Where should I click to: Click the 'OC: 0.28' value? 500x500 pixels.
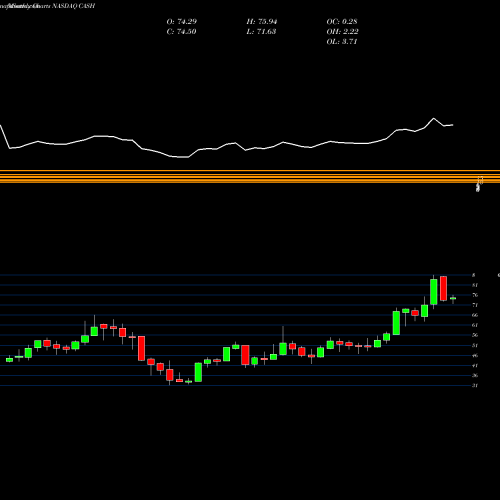[x=342, y=22]
